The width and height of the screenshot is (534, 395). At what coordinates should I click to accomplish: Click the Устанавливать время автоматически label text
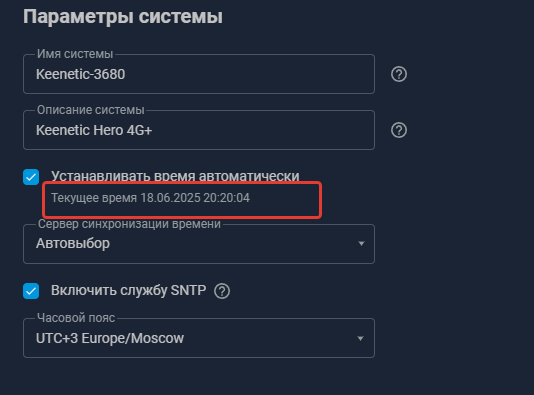pyautogui.click(x=175, y=176)
